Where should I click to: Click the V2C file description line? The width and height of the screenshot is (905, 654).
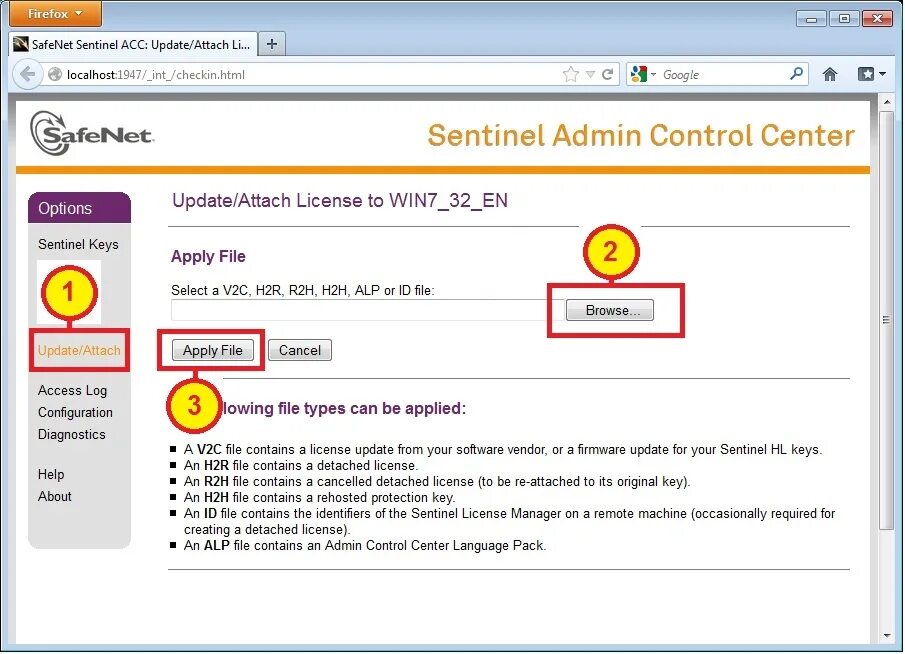coord(503,450)
